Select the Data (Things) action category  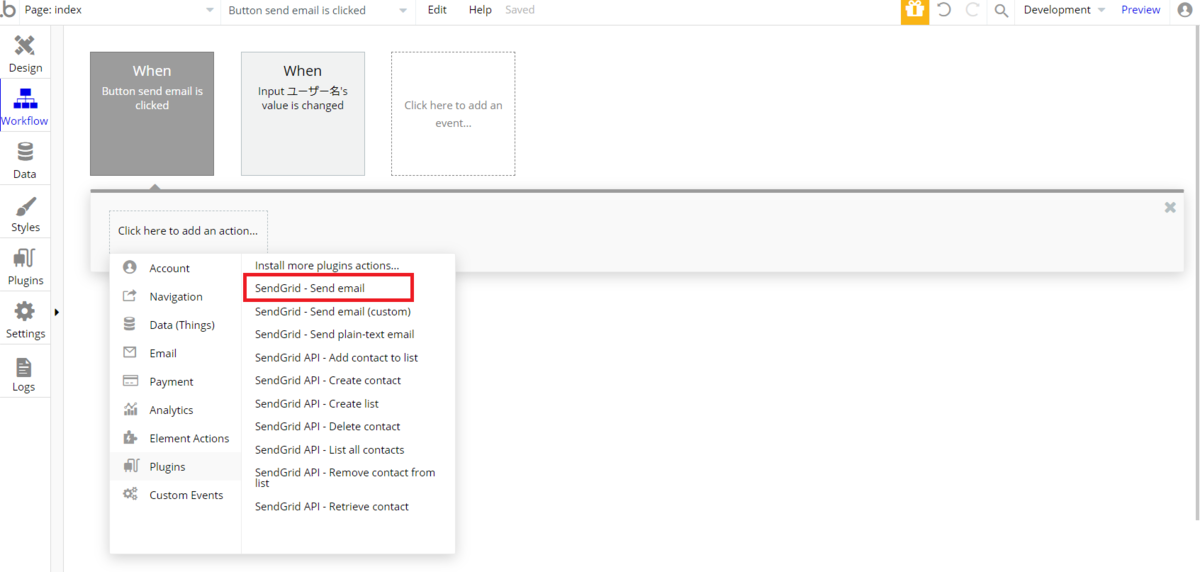(x=176, y=325)
